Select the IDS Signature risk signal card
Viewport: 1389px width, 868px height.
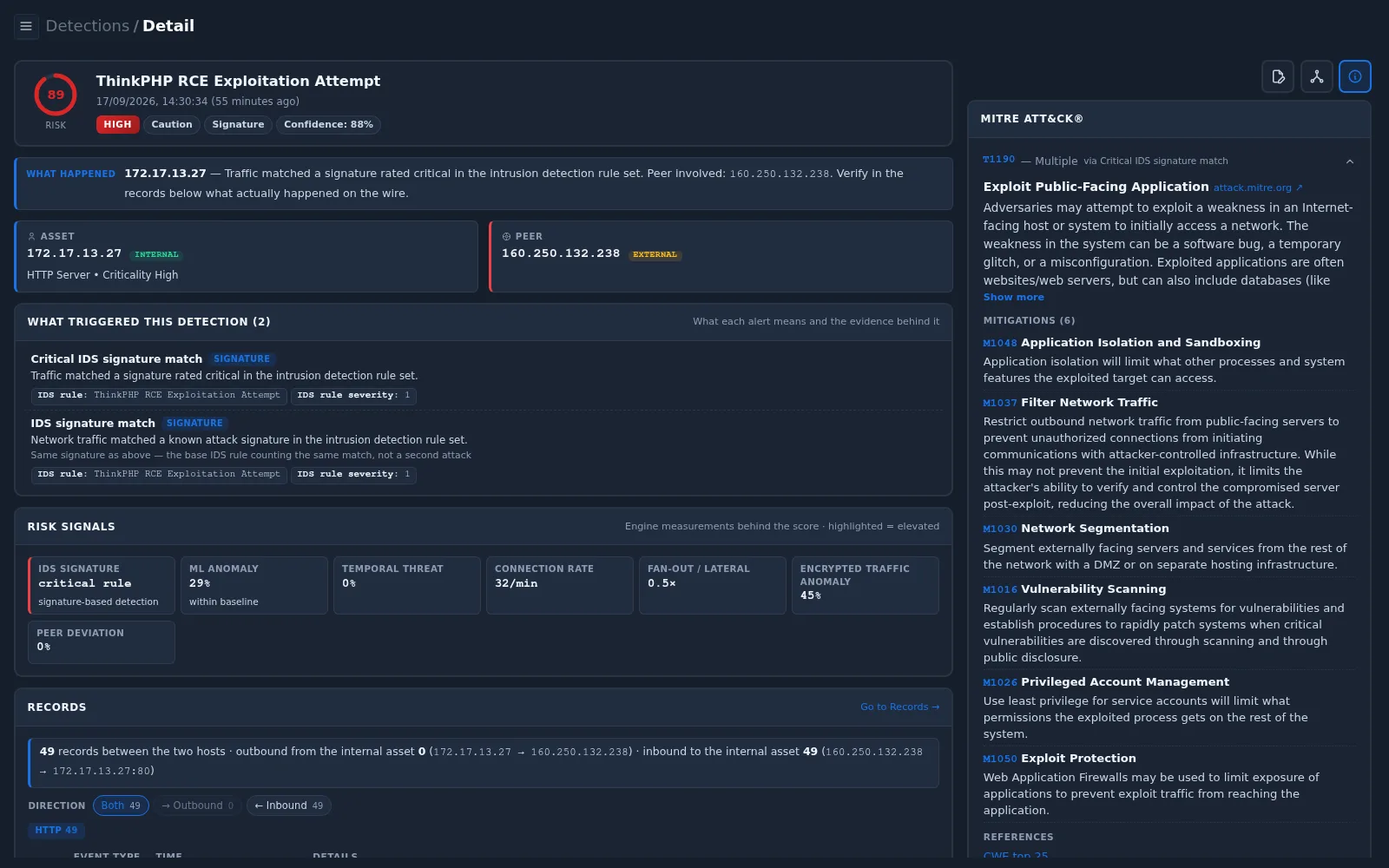102,586
